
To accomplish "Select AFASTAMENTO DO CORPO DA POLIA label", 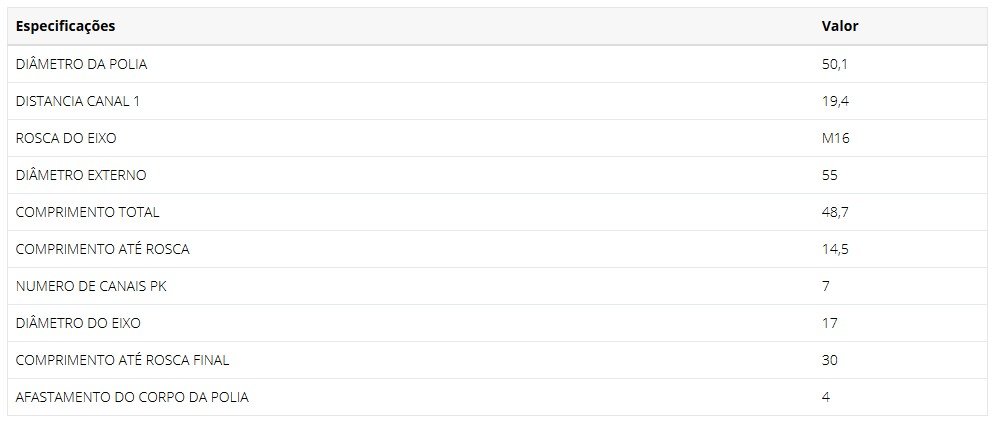I will point(132,397).
